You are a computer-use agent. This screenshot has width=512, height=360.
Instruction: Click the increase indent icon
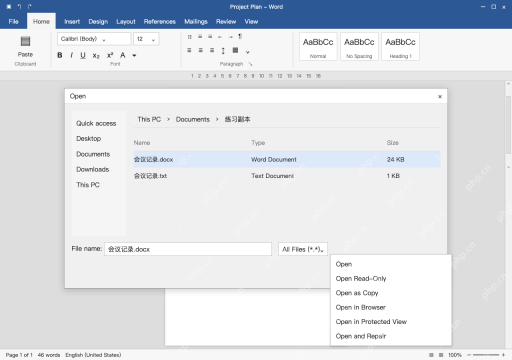pos(230,37)
